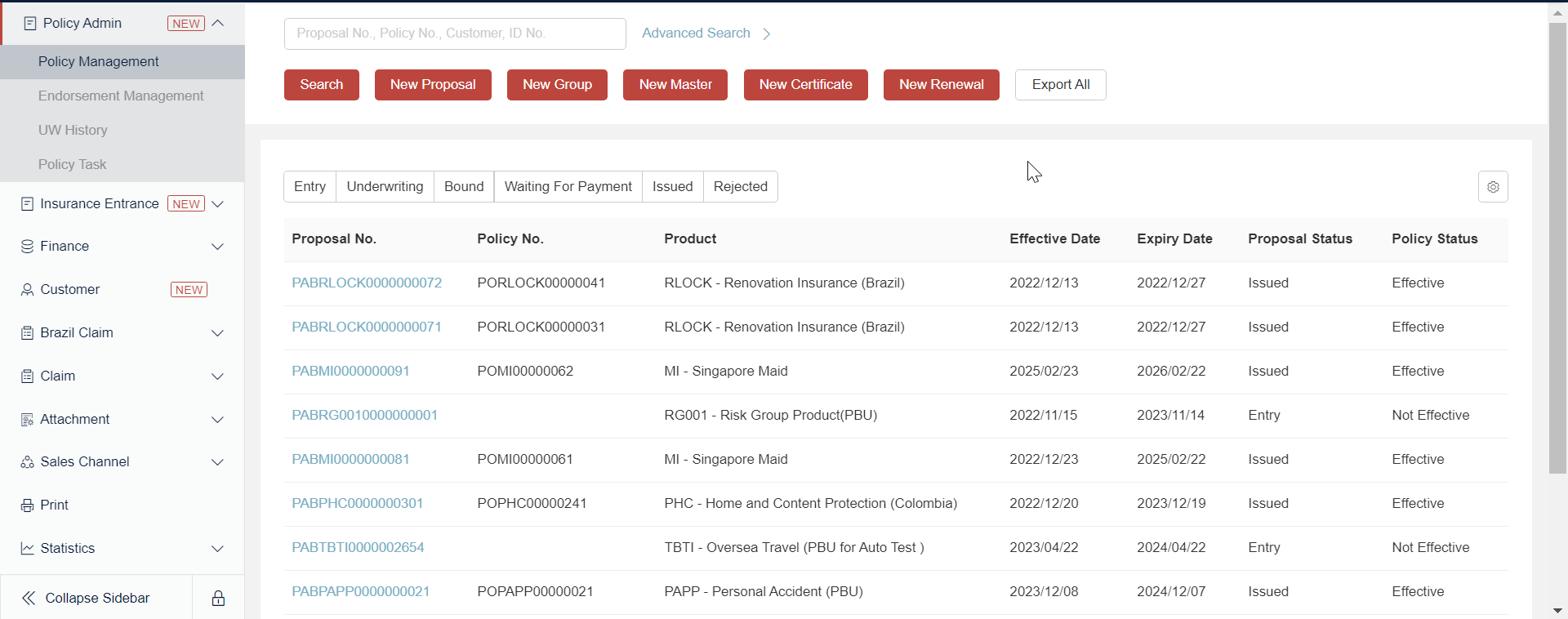Screen dimensions: 1568x619
Task: Expand the Insurance Entrance chevron
Action: [217, 203]
